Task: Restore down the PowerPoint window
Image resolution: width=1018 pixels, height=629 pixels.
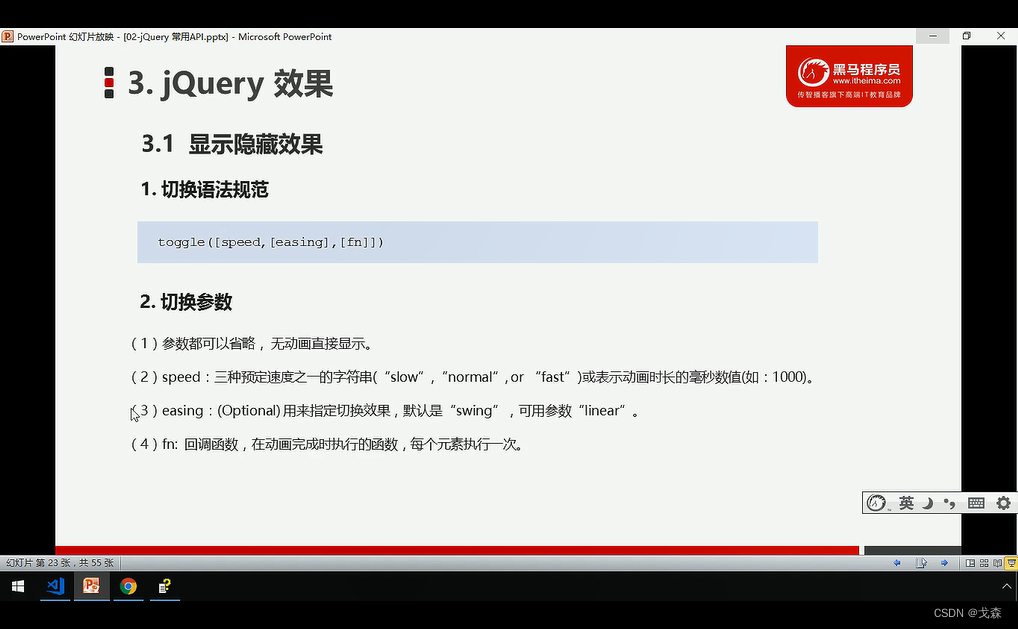Action: 967,36
